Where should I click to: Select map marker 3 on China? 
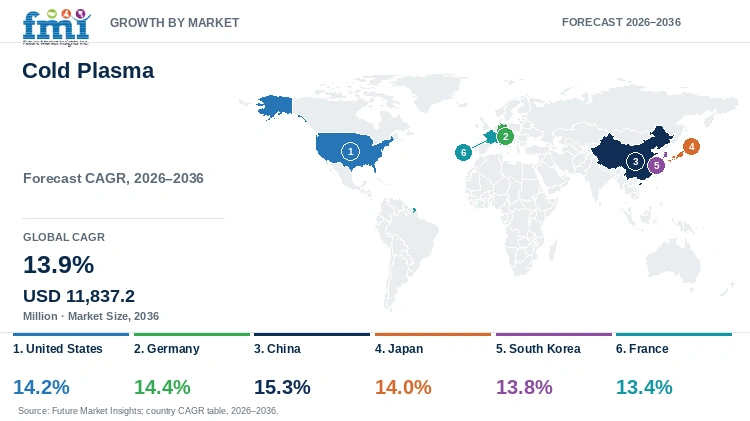click(x=635, y=162)
